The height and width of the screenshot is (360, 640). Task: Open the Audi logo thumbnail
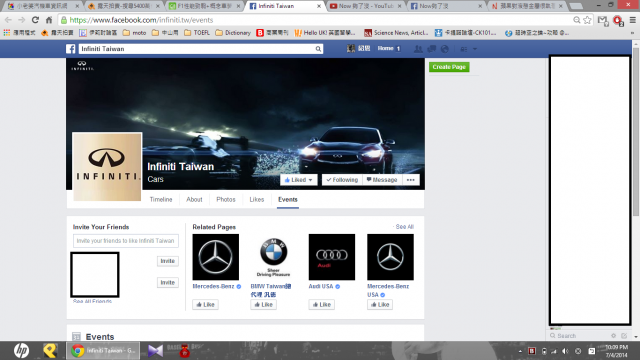(332, 257)
